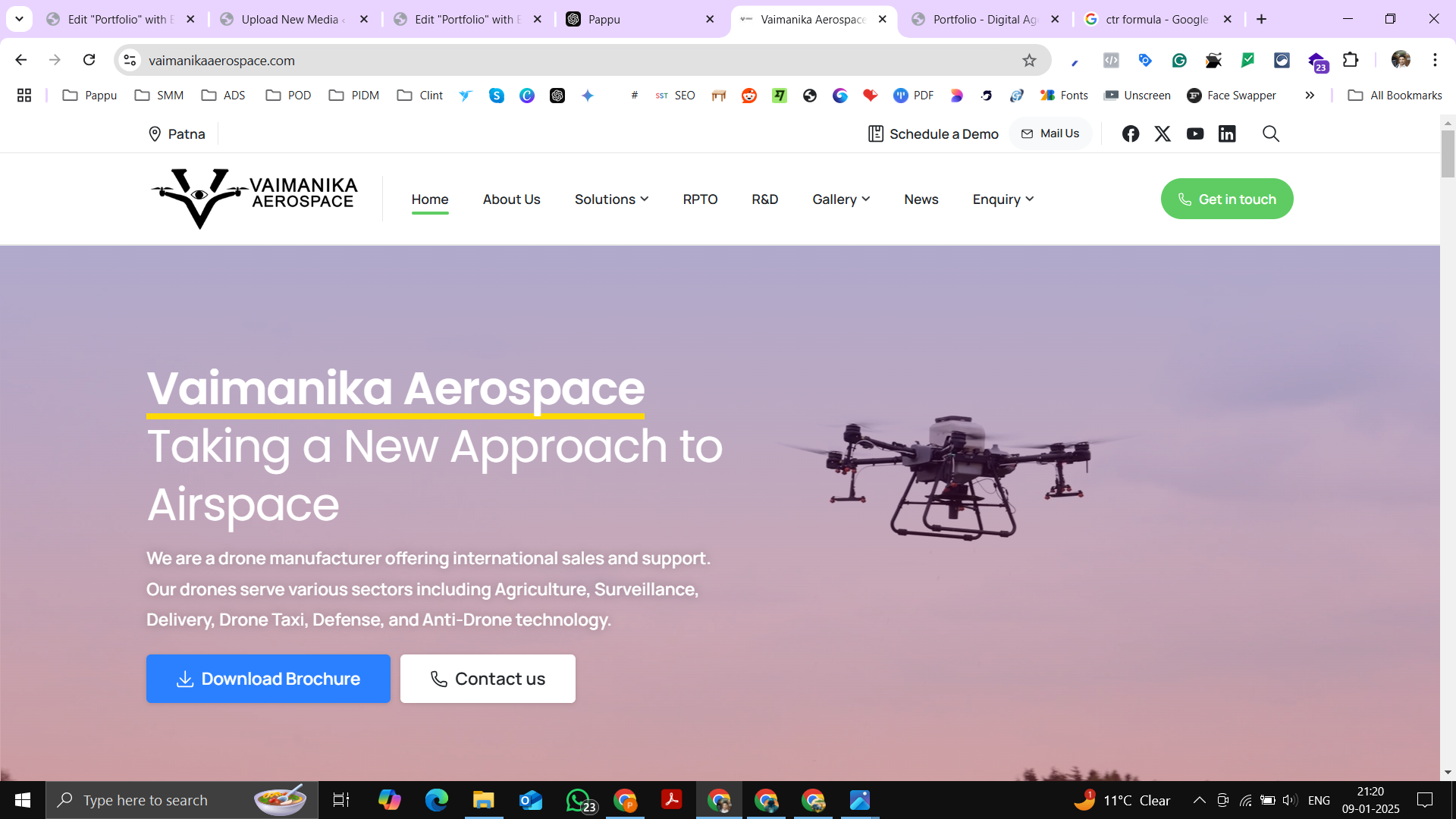The image size is (1456, 819).
Task: Open the ChatGPT bookmark icon
Action: point(557,96)
